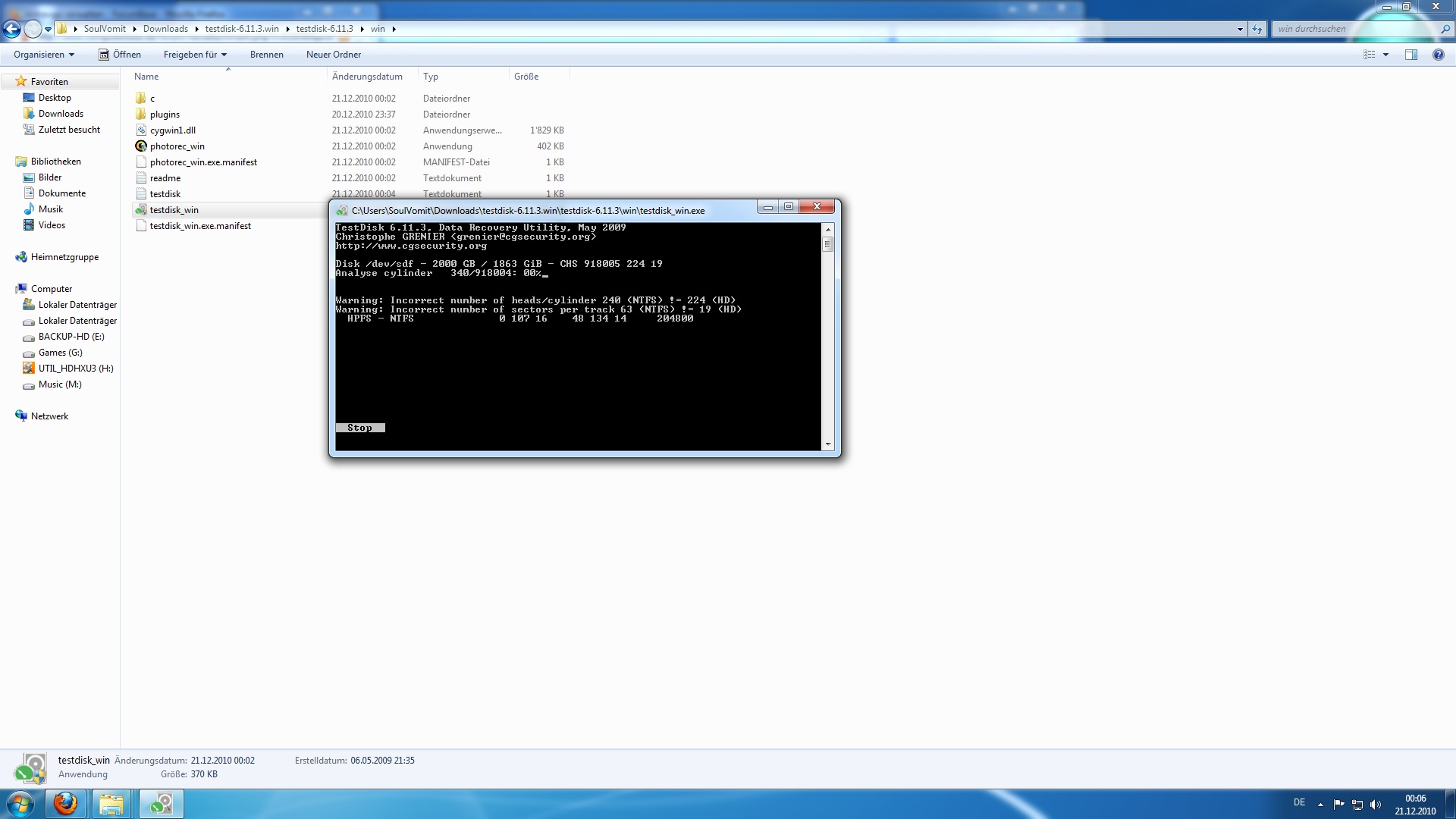The width and height of the screenshot is (1456, 819).
Task: Click Stop in the TestDisk console
Action: pos(360,428)
